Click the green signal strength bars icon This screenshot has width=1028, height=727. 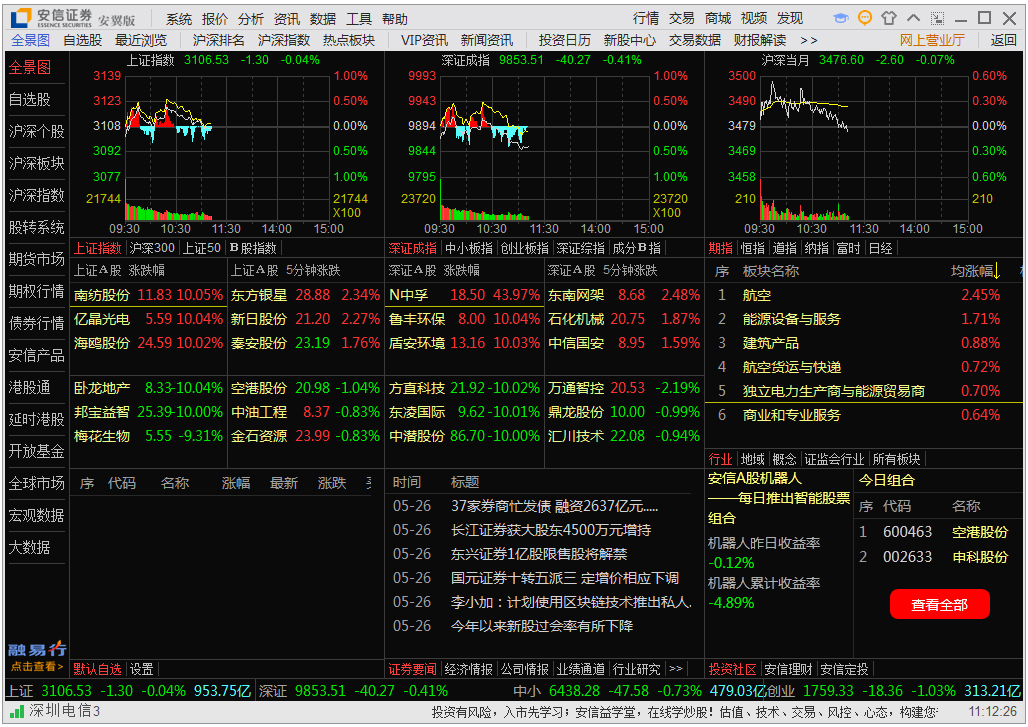pyautogui.click(x=17, y=711)
